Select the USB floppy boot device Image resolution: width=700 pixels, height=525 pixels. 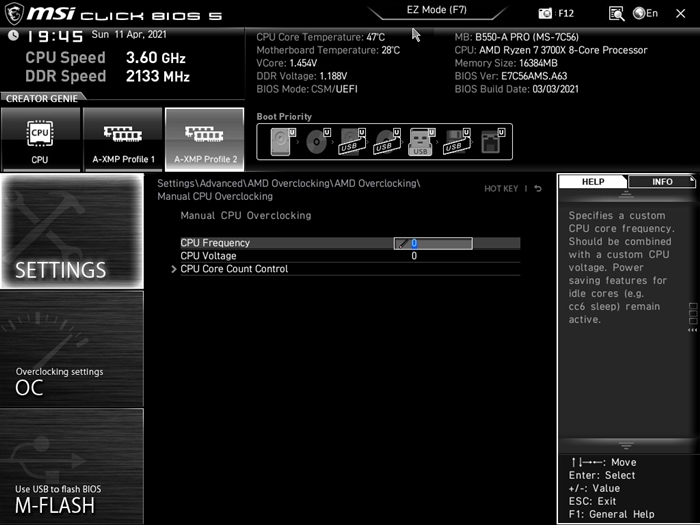[457, 142]
